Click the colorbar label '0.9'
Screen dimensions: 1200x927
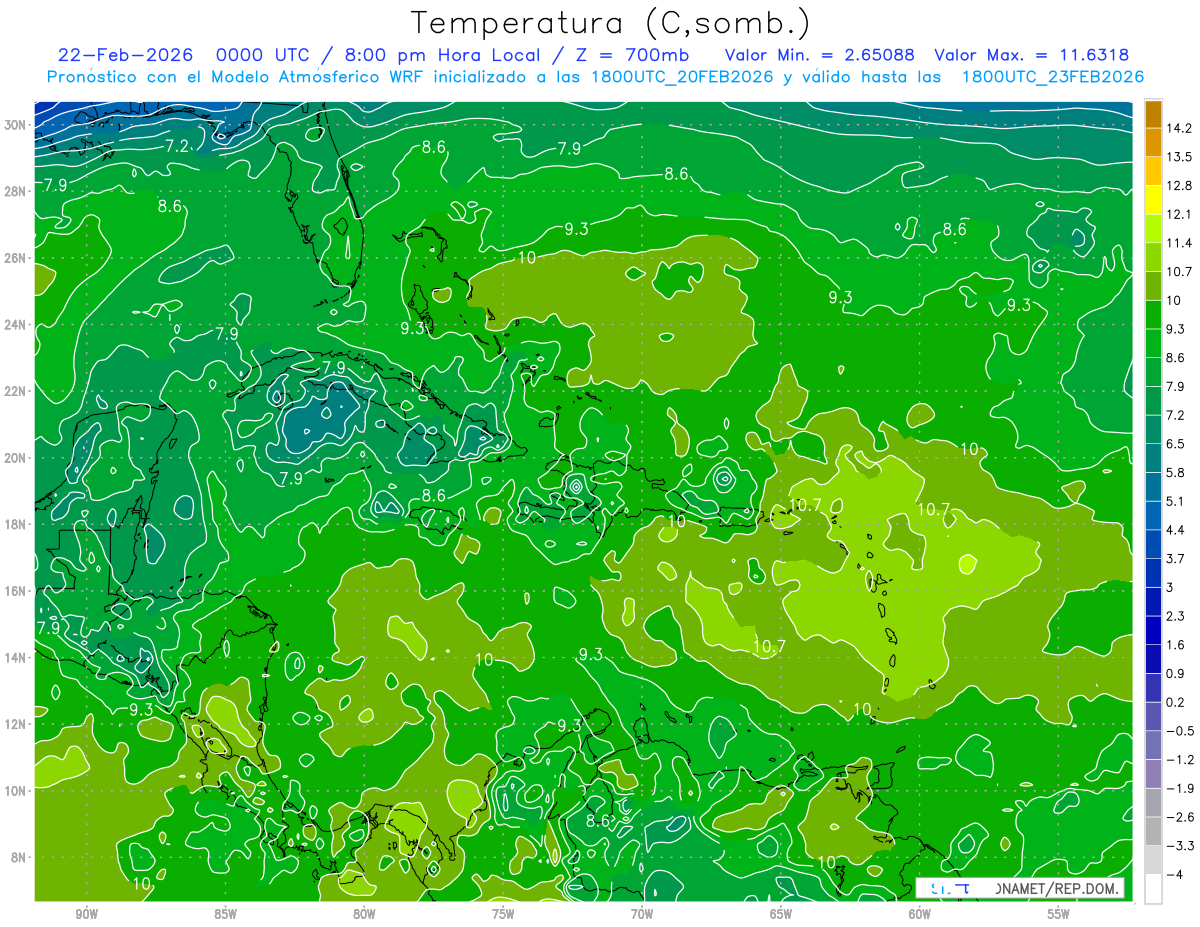1175,674
